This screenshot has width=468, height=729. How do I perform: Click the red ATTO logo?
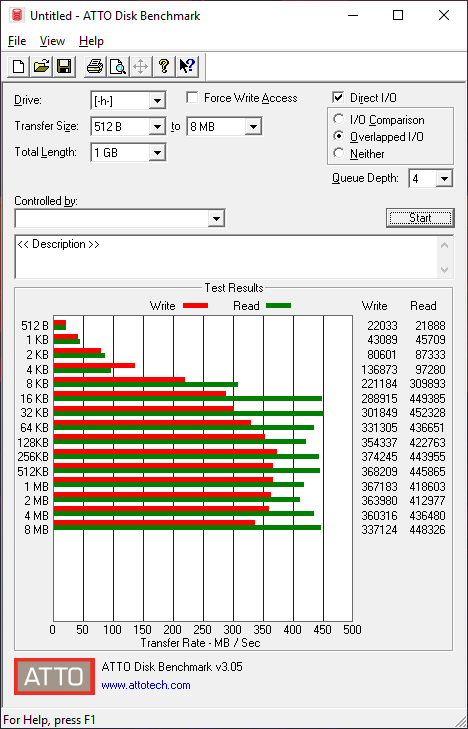point(54,676)
